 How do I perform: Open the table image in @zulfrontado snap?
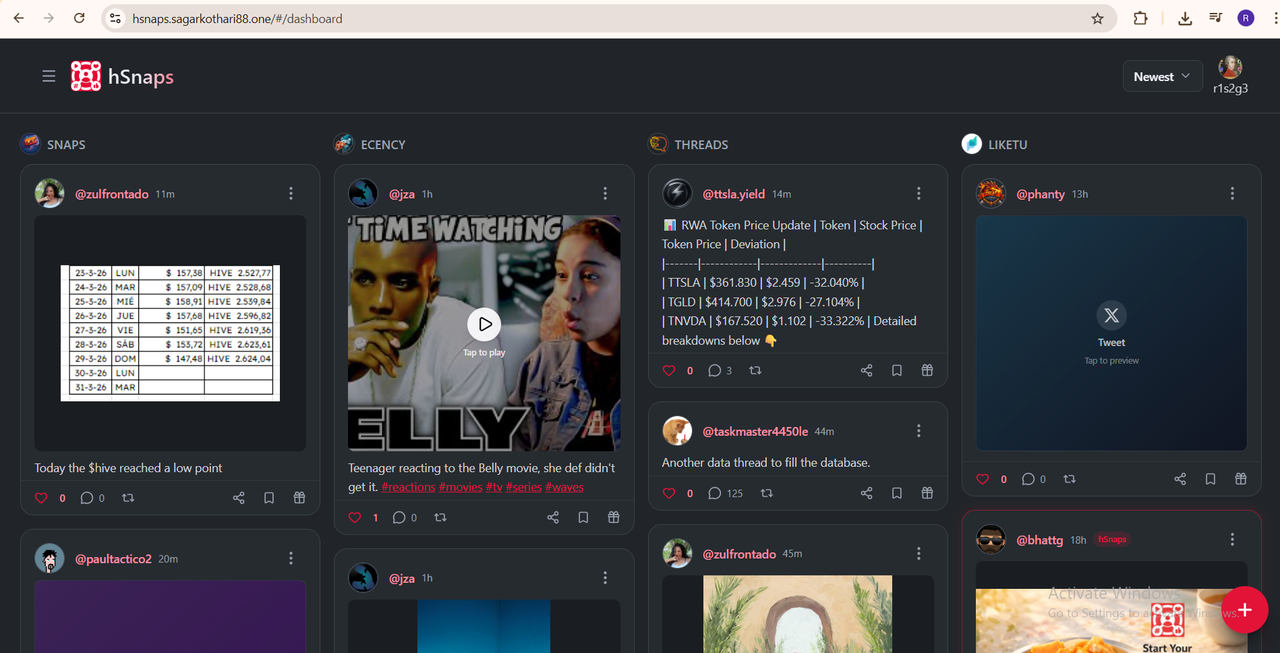click(x=170, y=333)
